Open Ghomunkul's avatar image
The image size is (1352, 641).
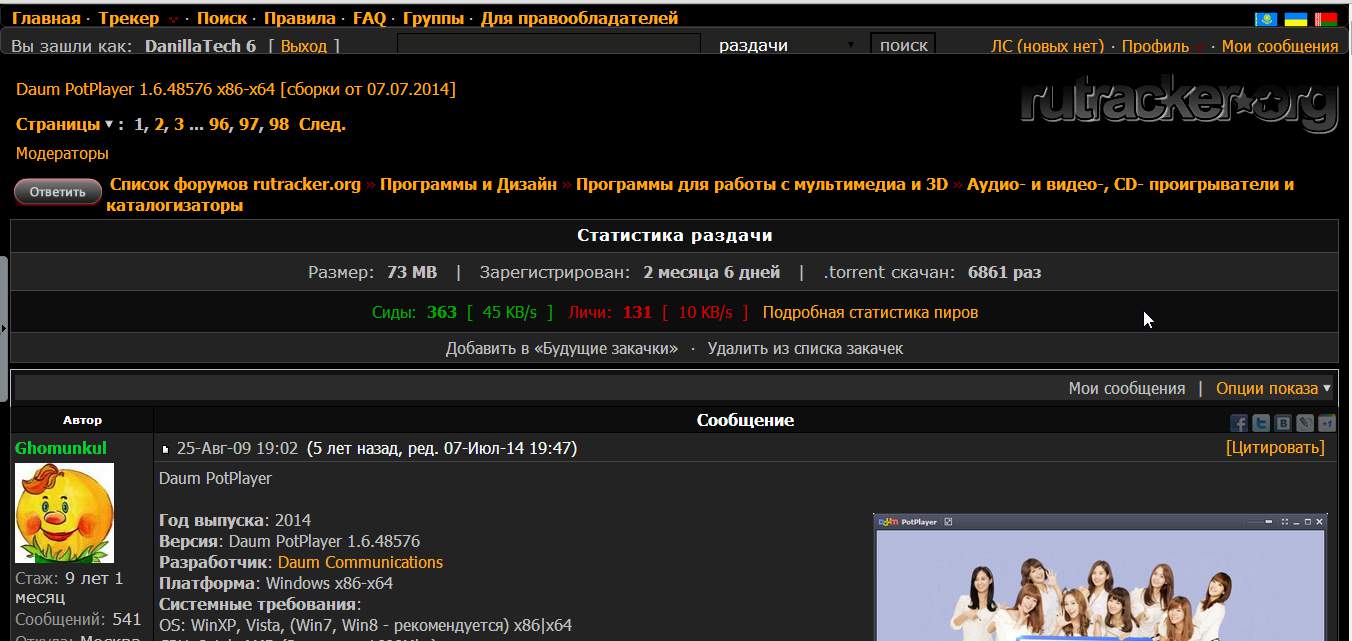click(64, 512)
